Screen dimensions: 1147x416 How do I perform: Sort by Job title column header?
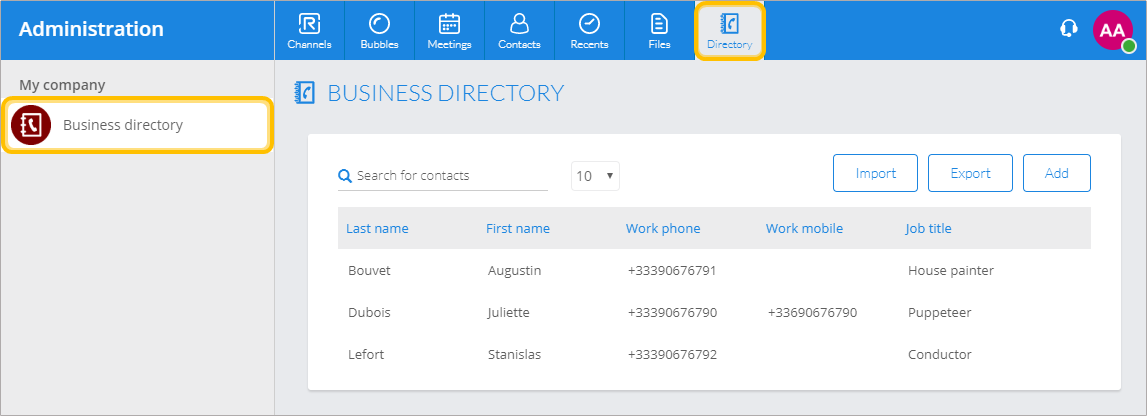928,228
